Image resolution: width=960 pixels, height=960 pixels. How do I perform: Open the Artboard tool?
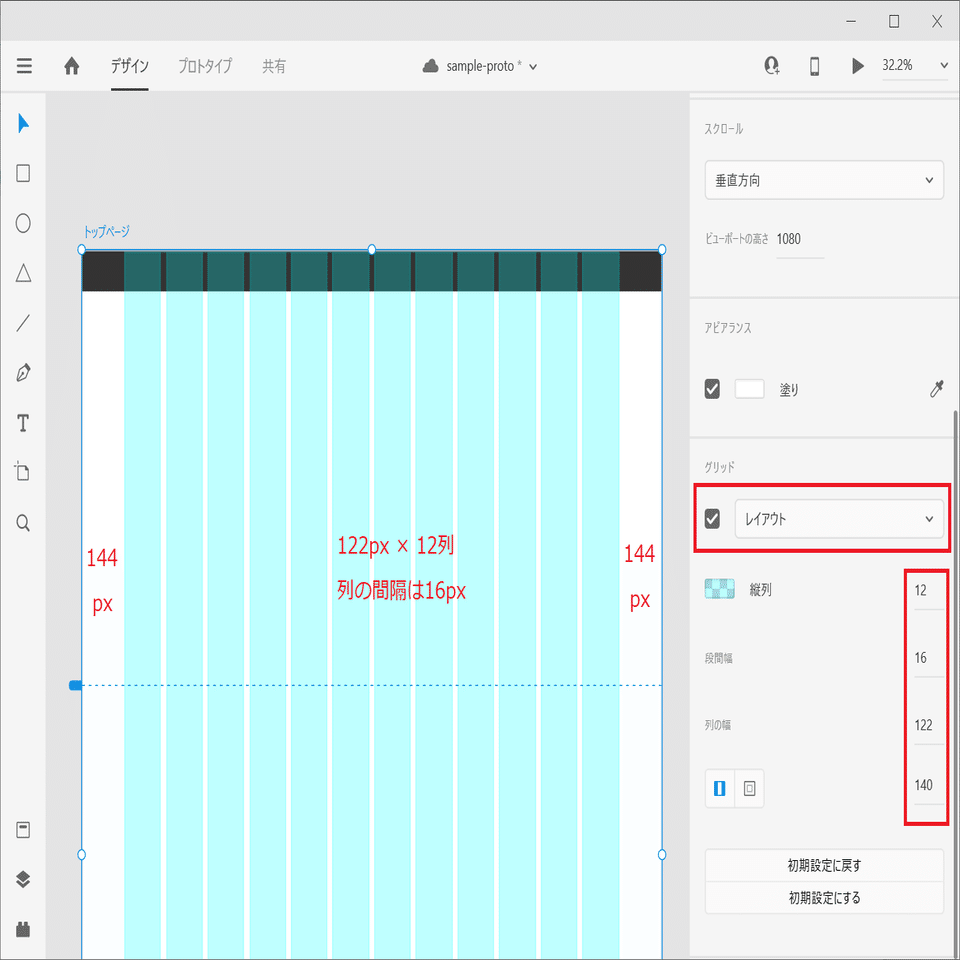coord(22,473)
